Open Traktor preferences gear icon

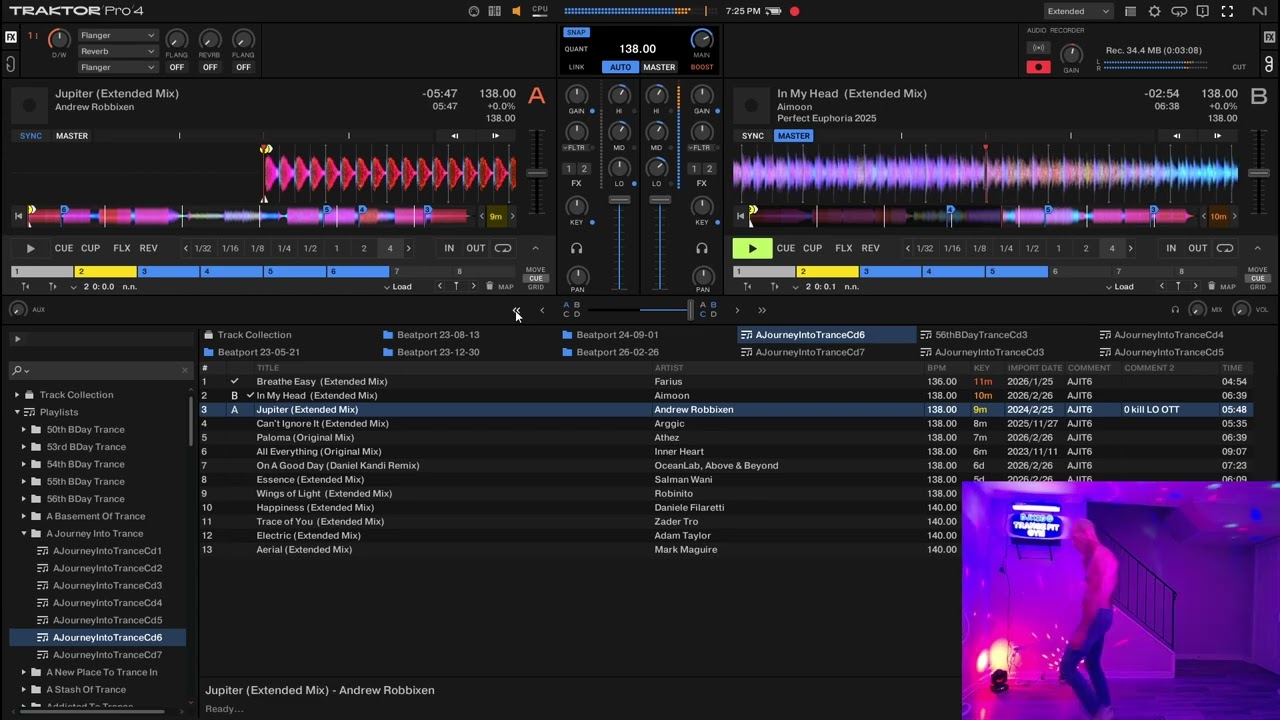click(x=1155, y=11)
